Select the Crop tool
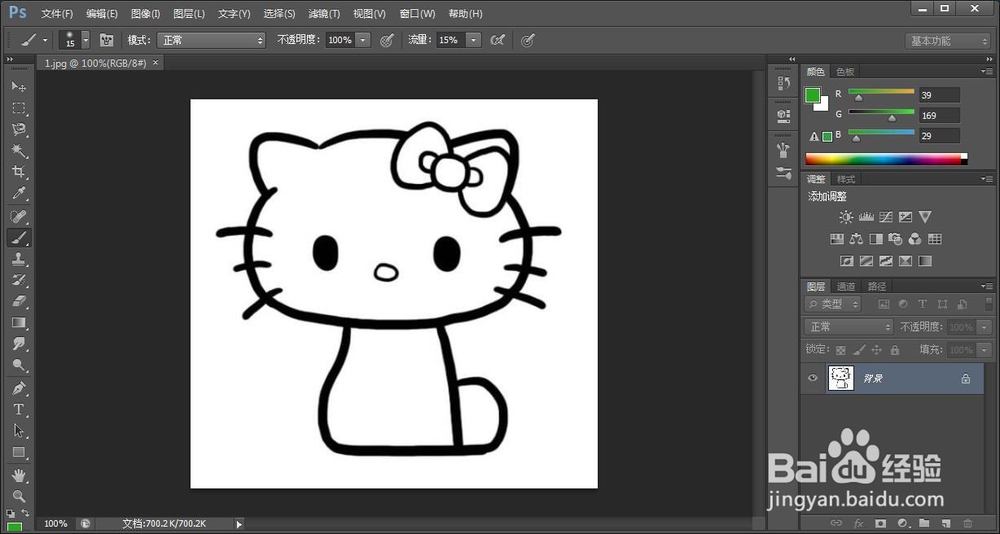1000x534 pixels. click(18, 172)
